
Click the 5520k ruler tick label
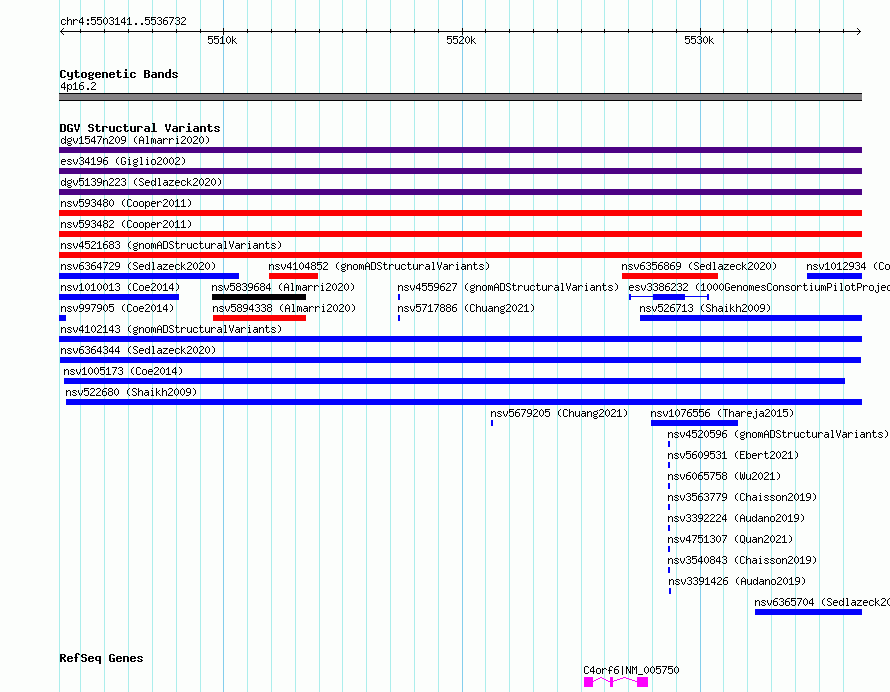[x=461, y=40]
